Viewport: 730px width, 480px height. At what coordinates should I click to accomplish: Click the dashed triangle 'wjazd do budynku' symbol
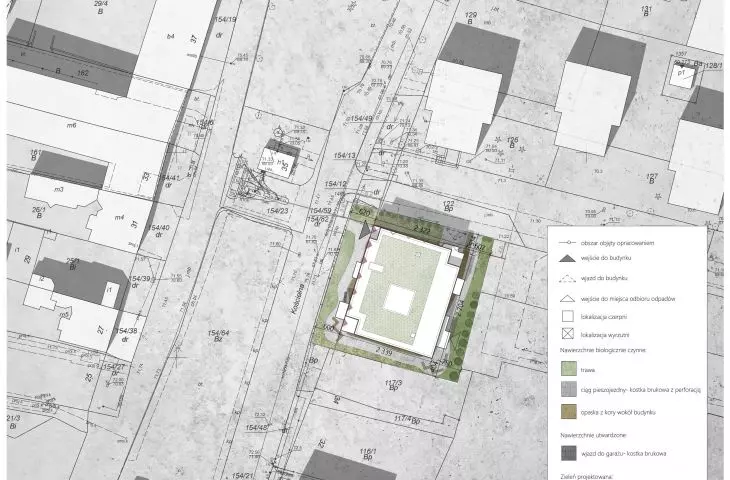point(567,279)
